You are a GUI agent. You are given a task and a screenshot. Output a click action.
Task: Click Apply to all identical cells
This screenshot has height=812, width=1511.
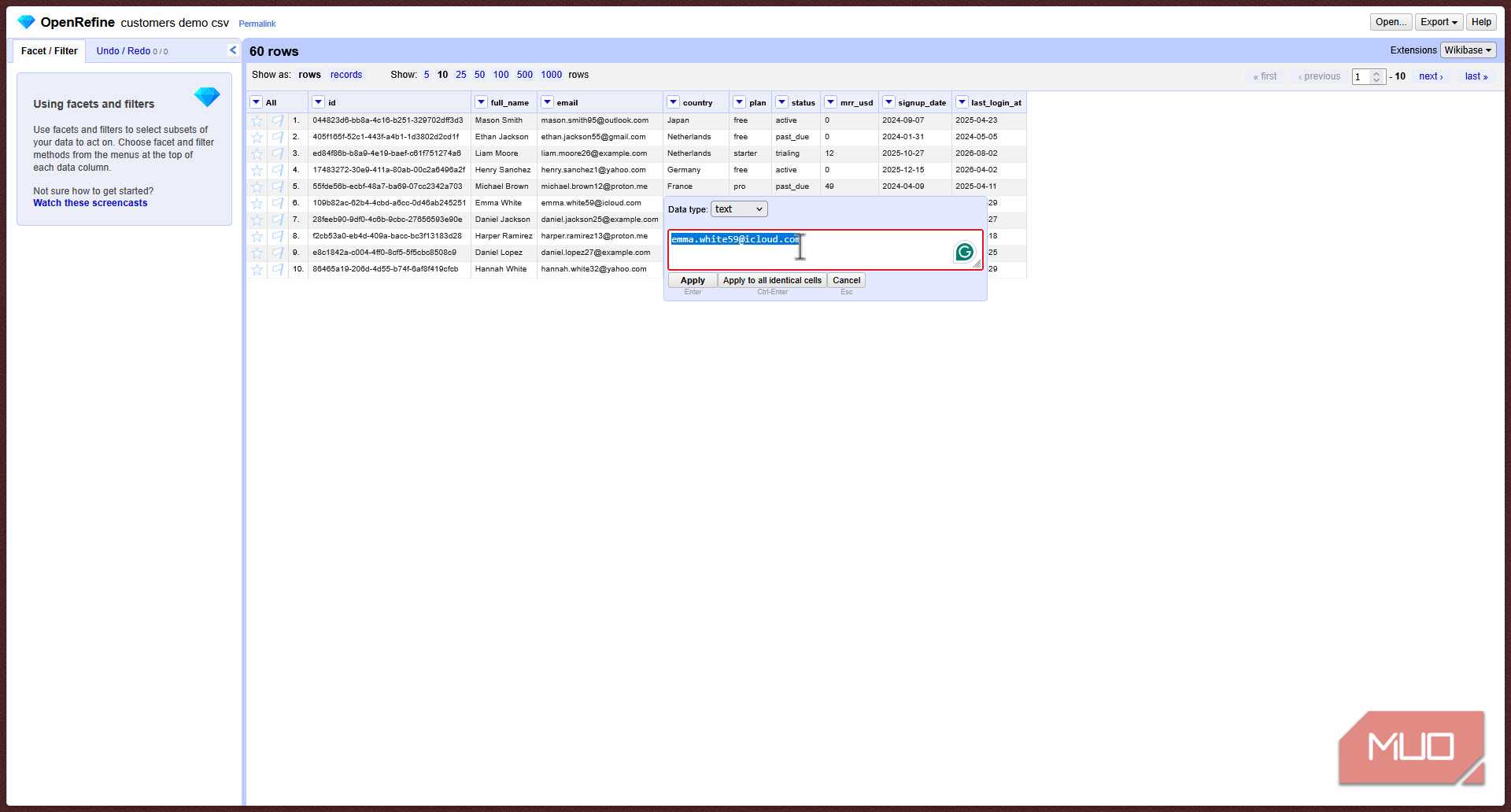[x=772, y=280]
